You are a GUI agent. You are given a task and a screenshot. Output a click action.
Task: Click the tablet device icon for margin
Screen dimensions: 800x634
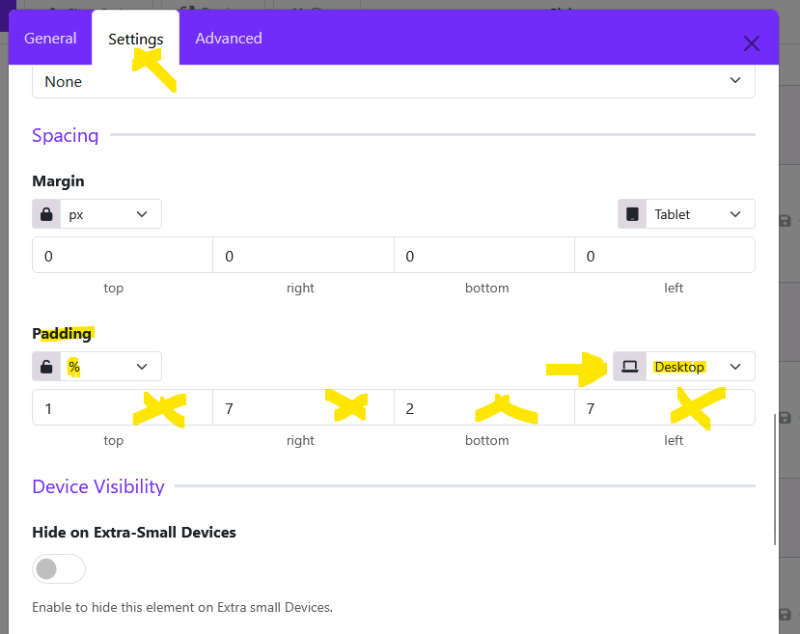[x=632, y=214]
